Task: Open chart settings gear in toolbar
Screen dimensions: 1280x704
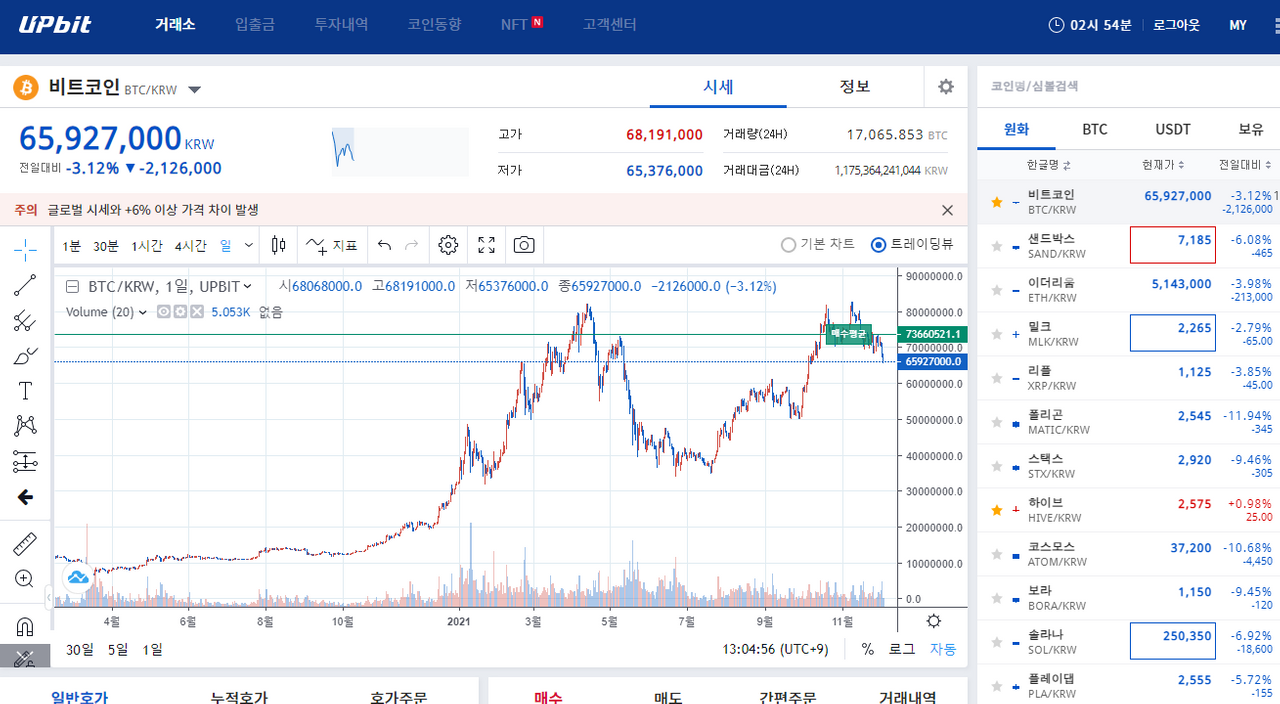Action: [x=448, y=245]
